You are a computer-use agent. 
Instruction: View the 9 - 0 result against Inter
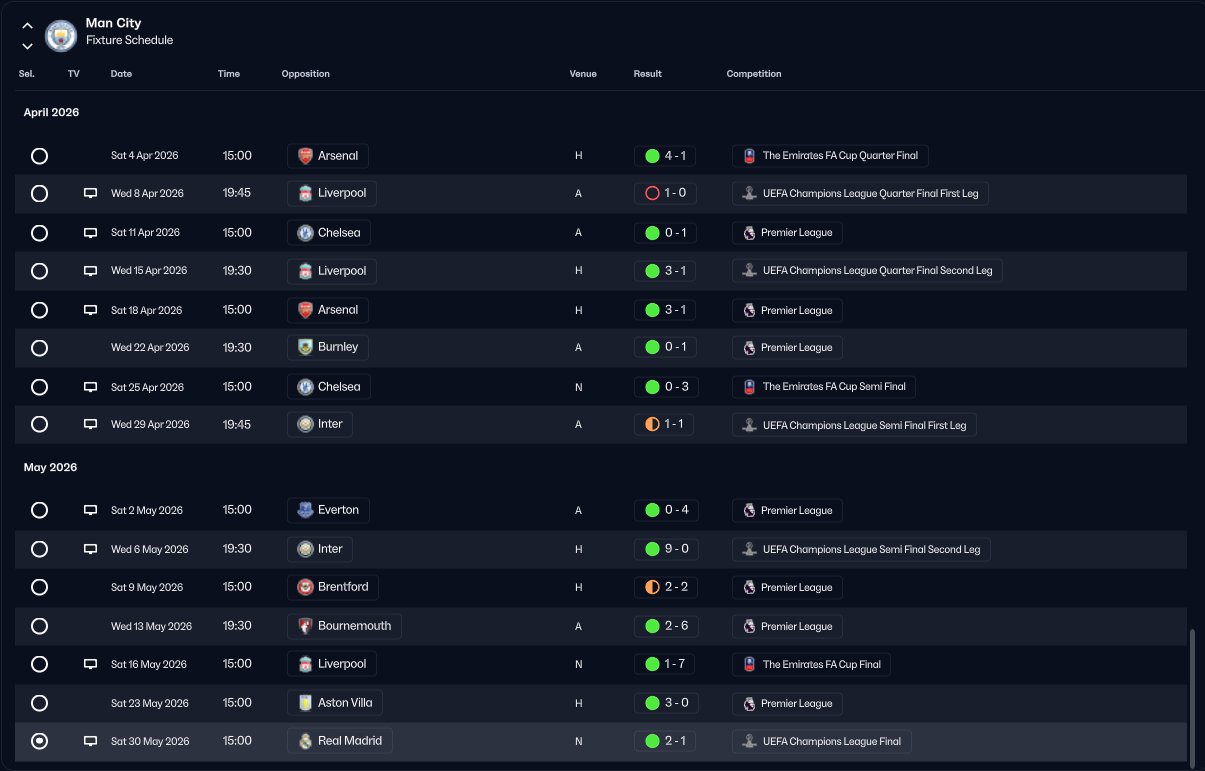coord(665,549)
